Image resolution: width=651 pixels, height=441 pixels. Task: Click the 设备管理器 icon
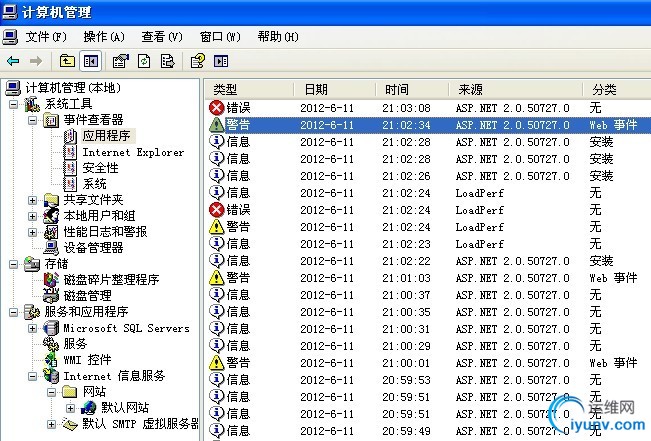click(51, 247)
